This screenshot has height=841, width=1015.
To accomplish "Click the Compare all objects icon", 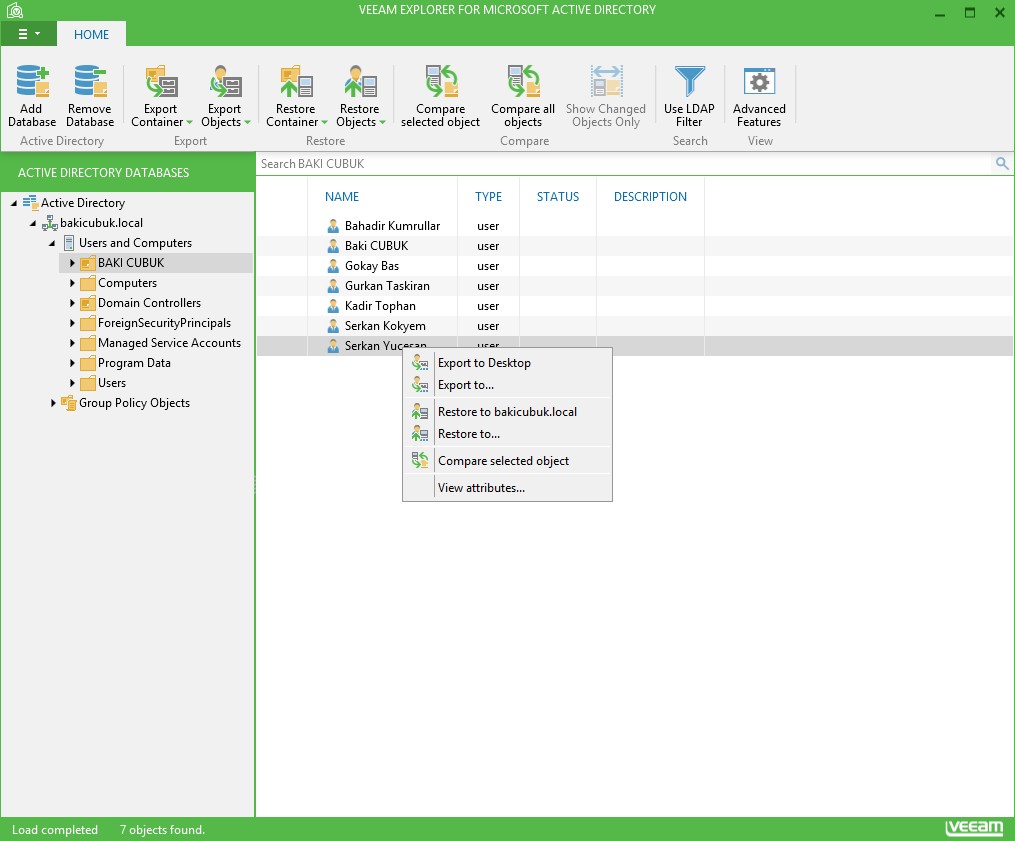I will pos(523,81).
